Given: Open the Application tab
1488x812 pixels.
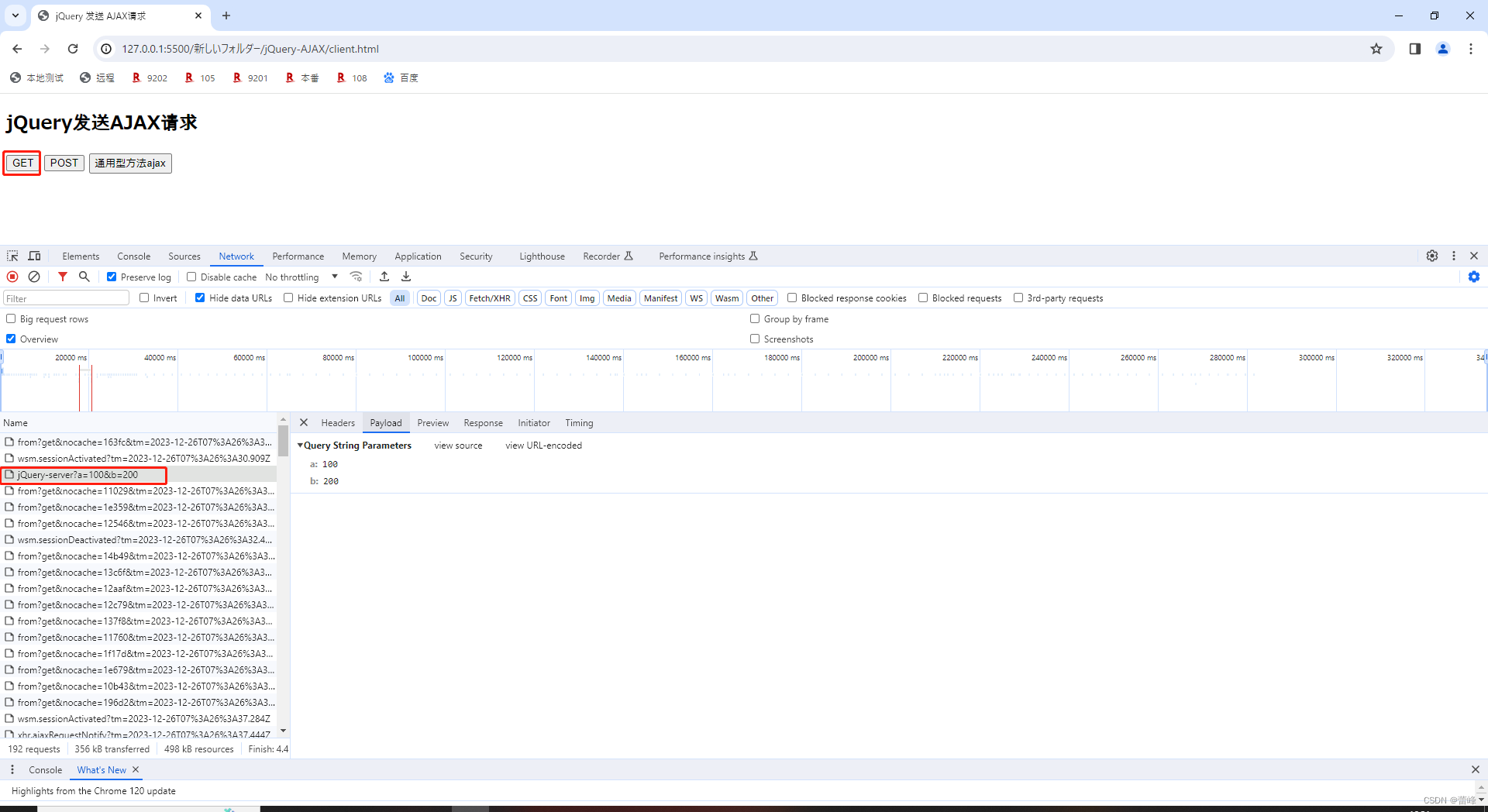Looking at the screenshot, I should coord(418,256).
